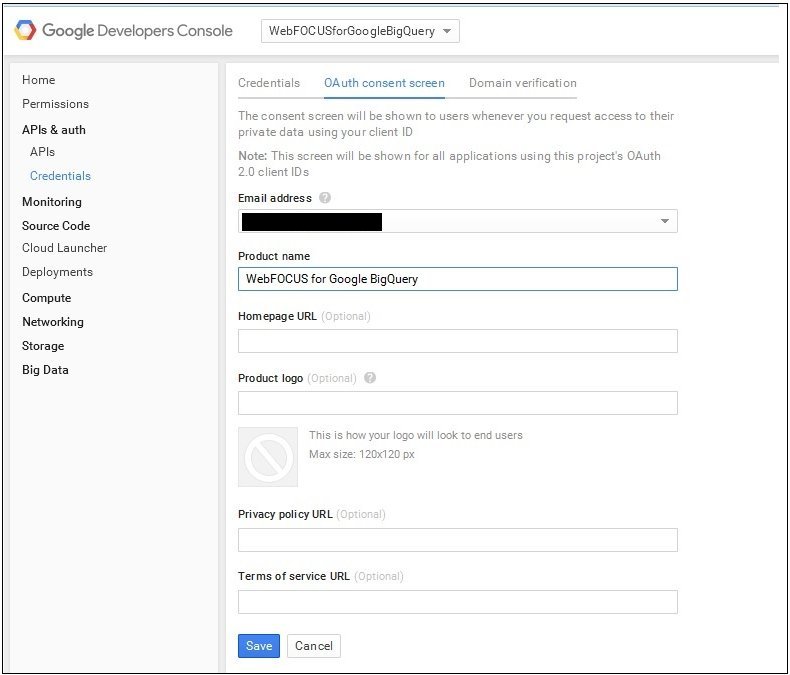790x675 pixels.
Task: Click the Terms of service URL field
Action: pos(457,602)
